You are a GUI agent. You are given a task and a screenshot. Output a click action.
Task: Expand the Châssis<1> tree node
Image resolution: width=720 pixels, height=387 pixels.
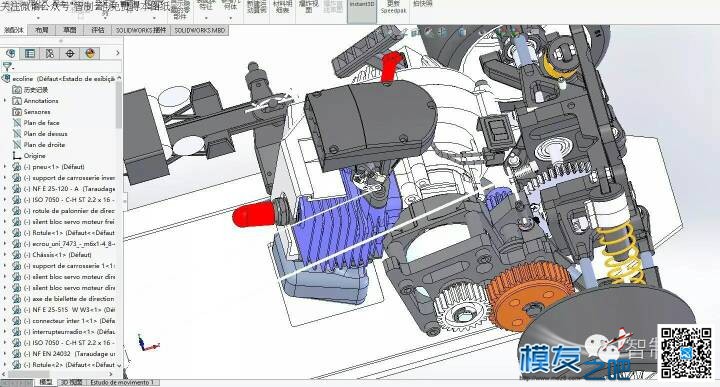pos(5,255)
